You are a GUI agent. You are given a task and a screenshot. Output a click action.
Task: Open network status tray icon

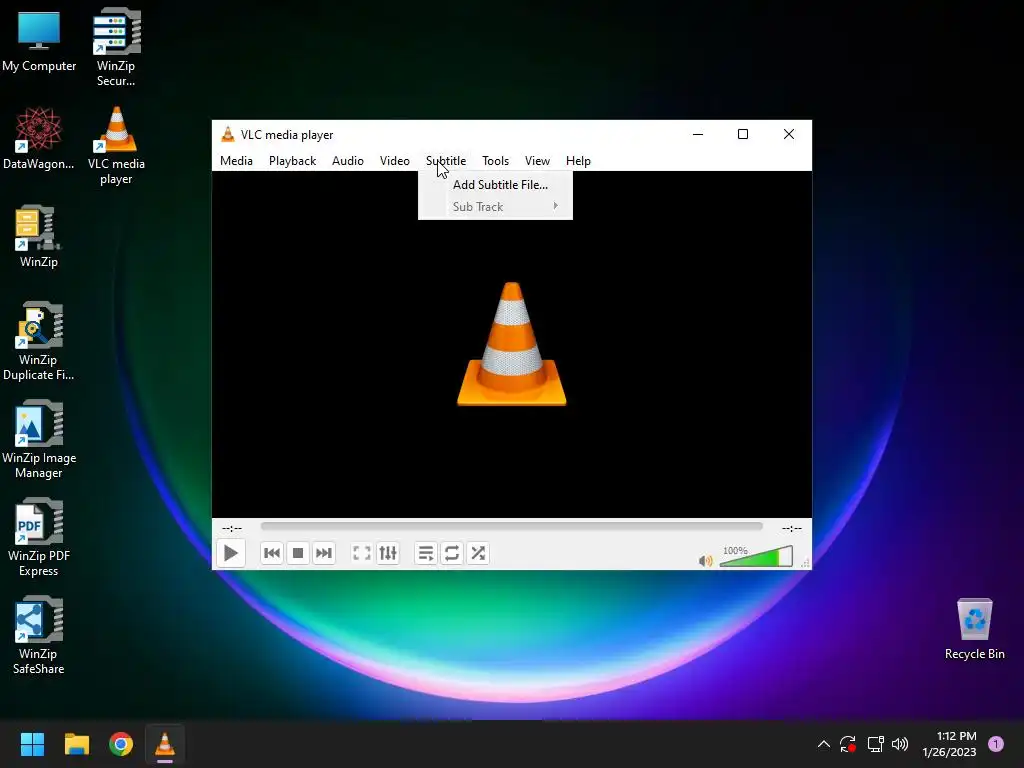pyautogui.click(x=875, y=744)
